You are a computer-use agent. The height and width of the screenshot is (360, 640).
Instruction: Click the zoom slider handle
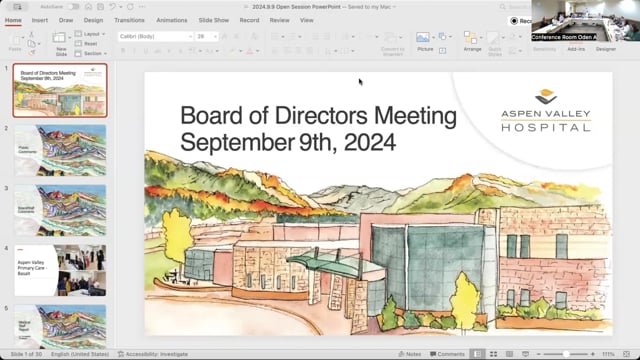pos(566,354)
